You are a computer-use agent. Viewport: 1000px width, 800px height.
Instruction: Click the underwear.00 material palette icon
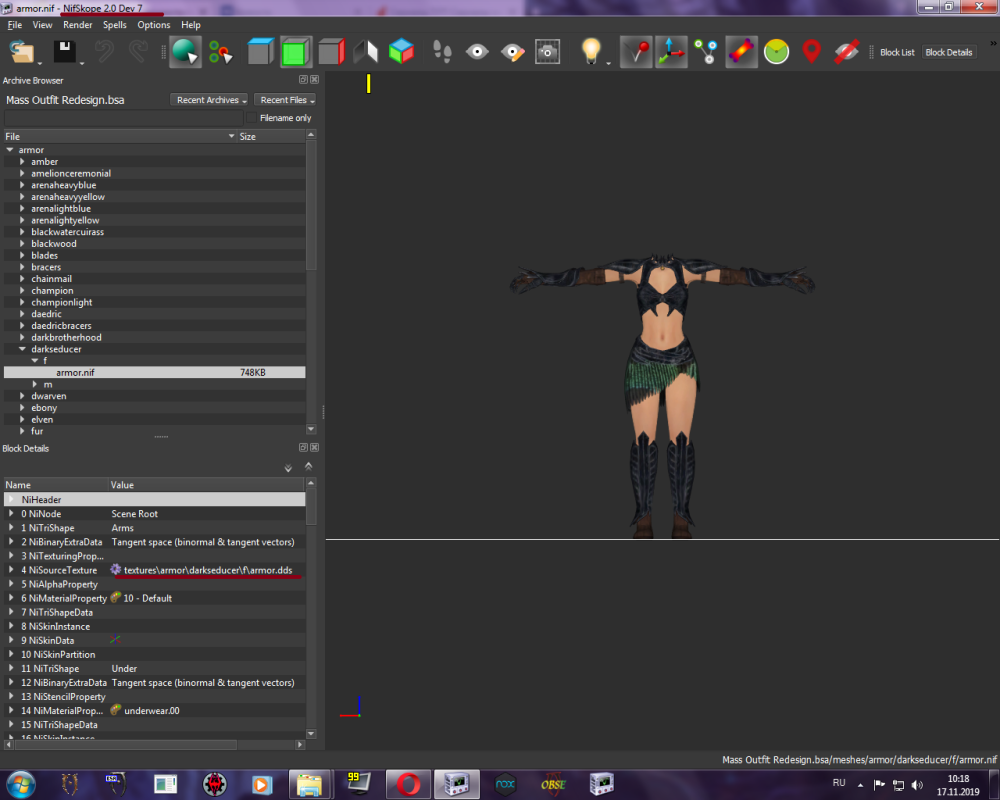pos(115,710)
